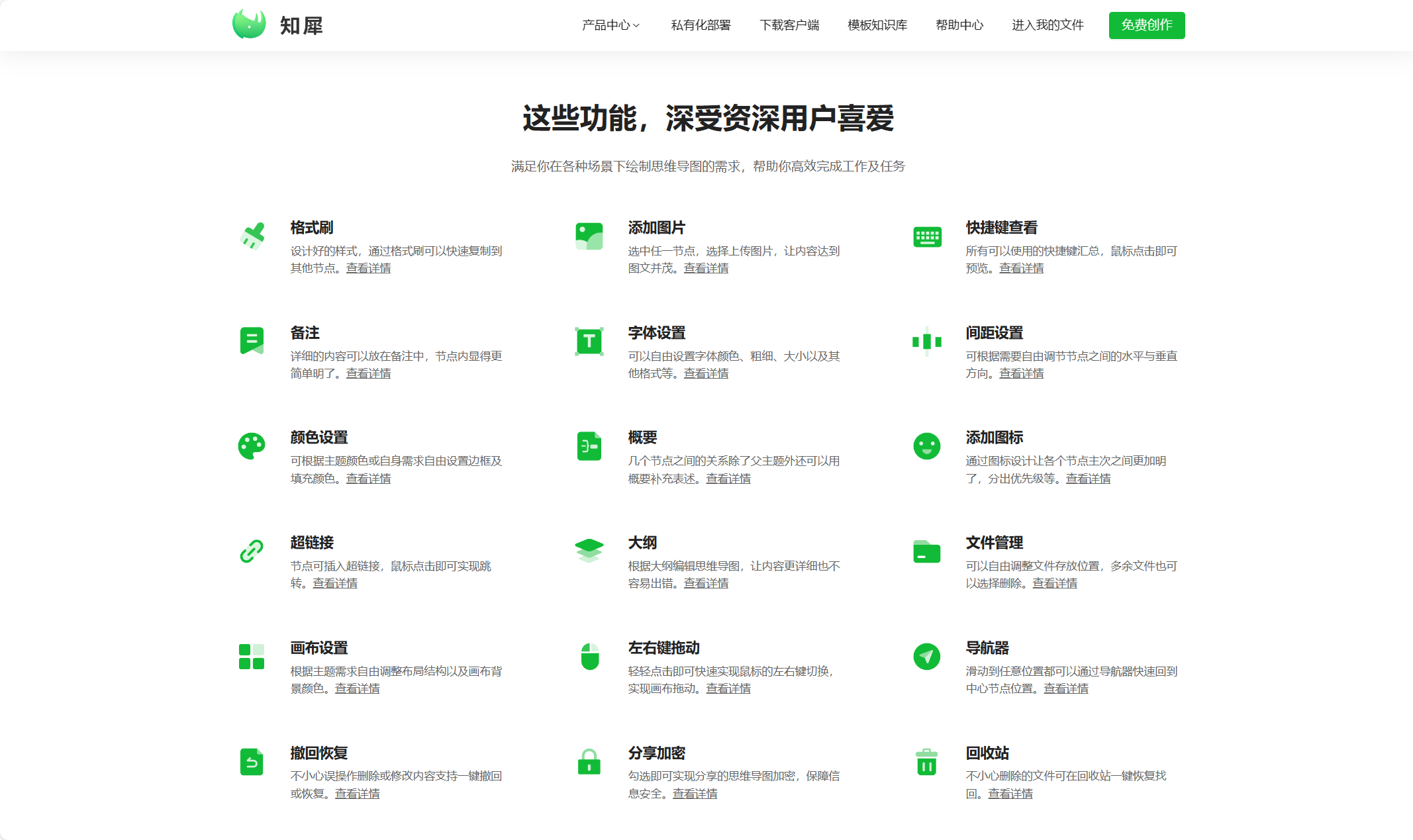Click the 左右键拖动 feature title
This screenshot has width=1413, height=840.
(664, 648)
